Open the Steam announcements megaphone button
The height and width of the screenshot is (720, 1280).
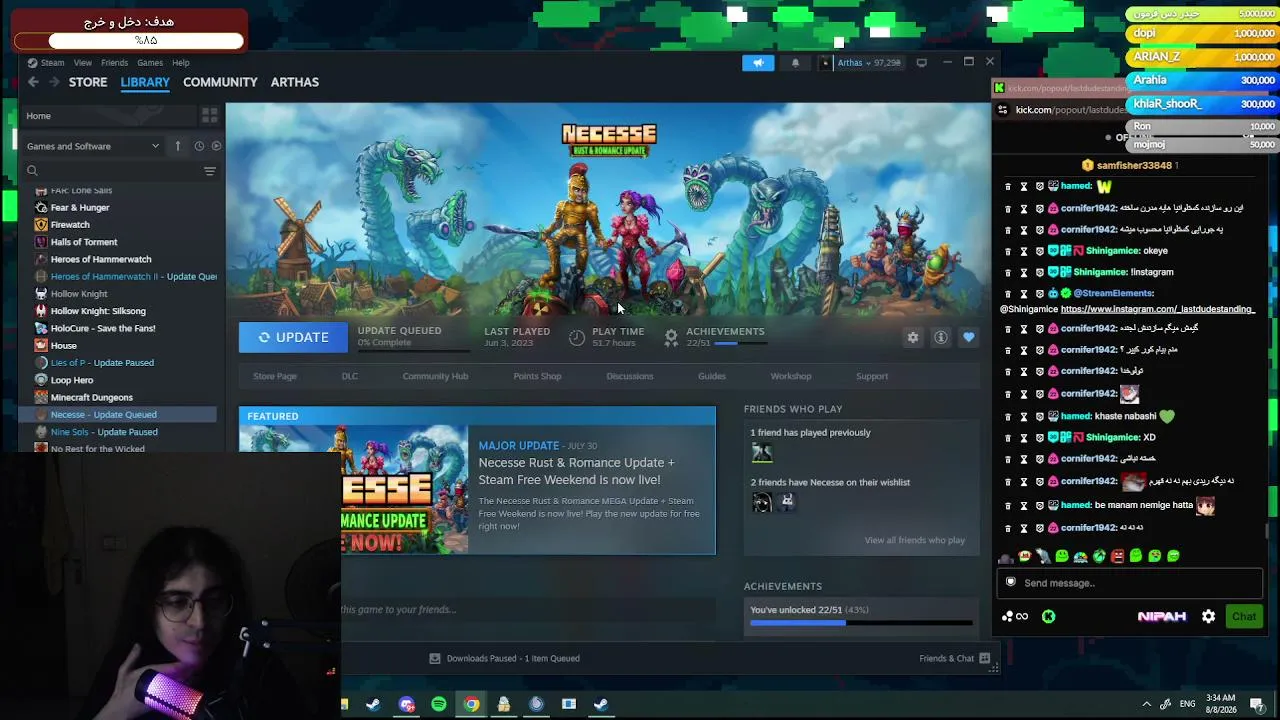click(x=758, y=63)
